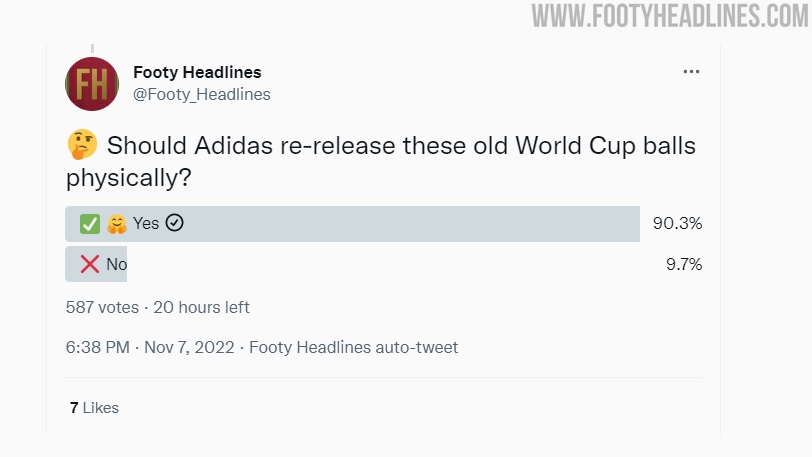
Task: Click the 90.3% poll result
Action: pos(677,224)
